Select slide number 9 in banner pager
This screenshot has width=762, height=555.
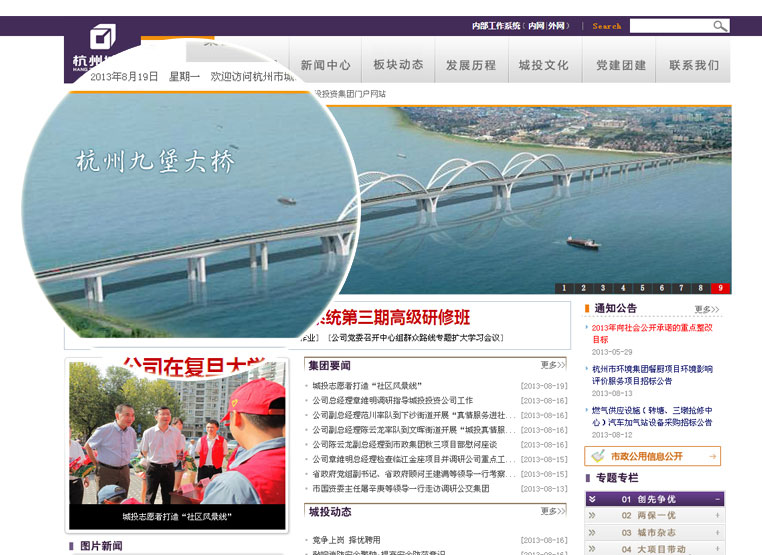point(720,288)
